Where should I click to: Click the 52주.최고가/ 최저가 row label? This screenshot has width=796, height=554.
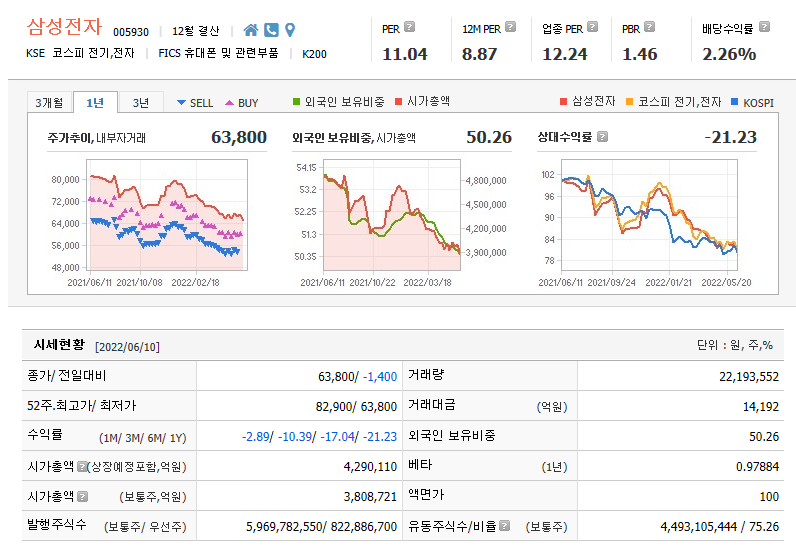(82, 405)
